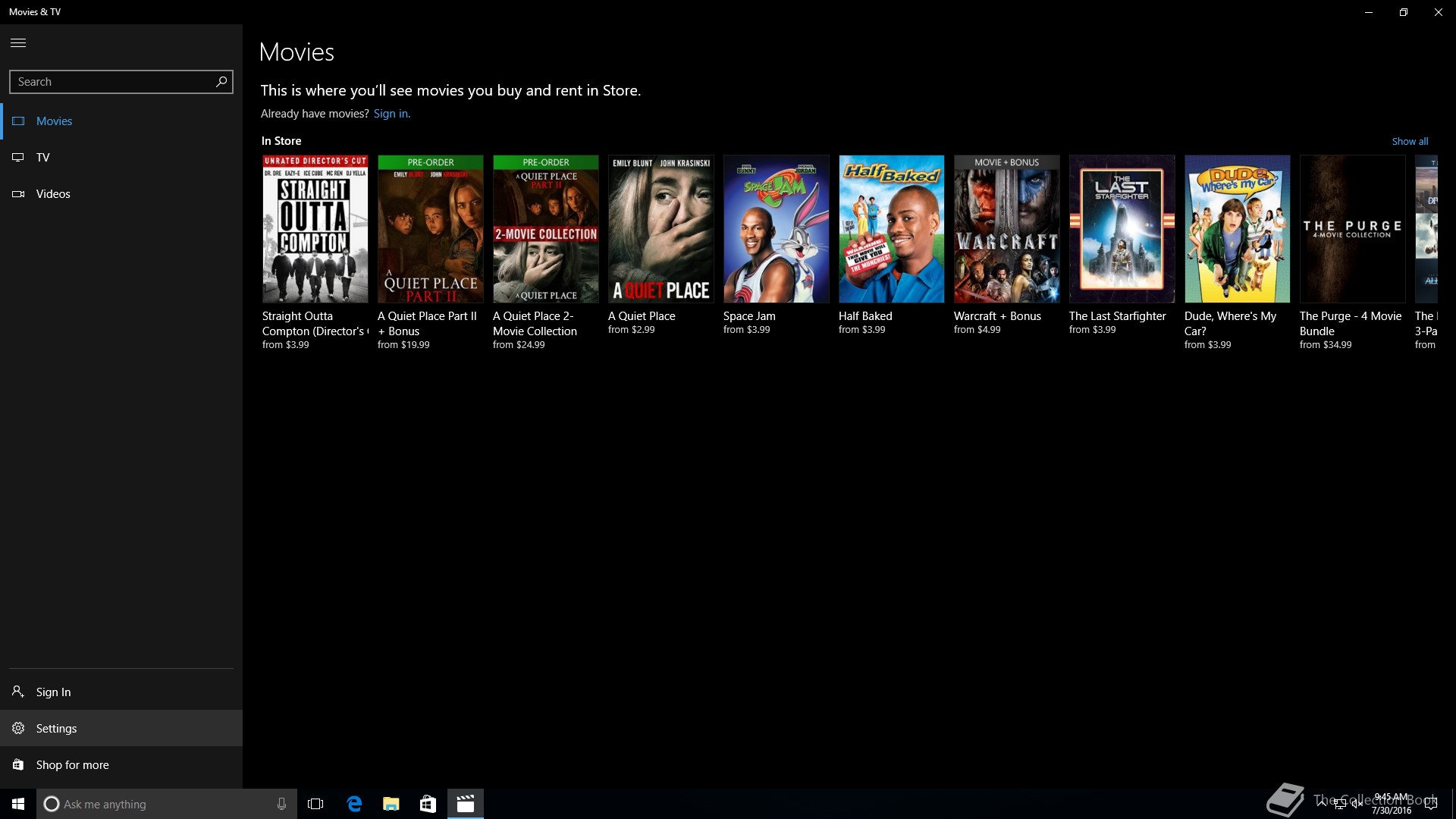Open The Purge 4 Movie Bundle poster
The height and width of the screenshot is (819, 1456).
(x=1352, y=229)
